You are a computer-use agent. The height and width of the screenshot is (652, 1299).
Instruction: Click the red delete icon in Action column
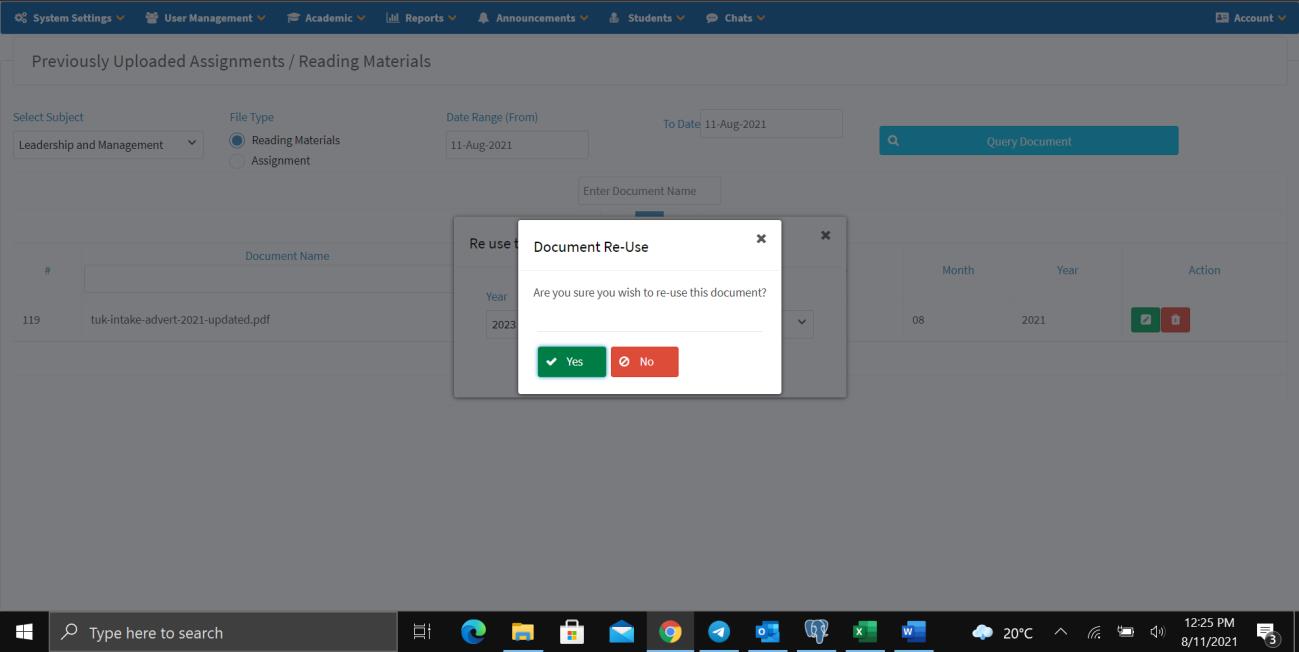[x=1174, y=318]
